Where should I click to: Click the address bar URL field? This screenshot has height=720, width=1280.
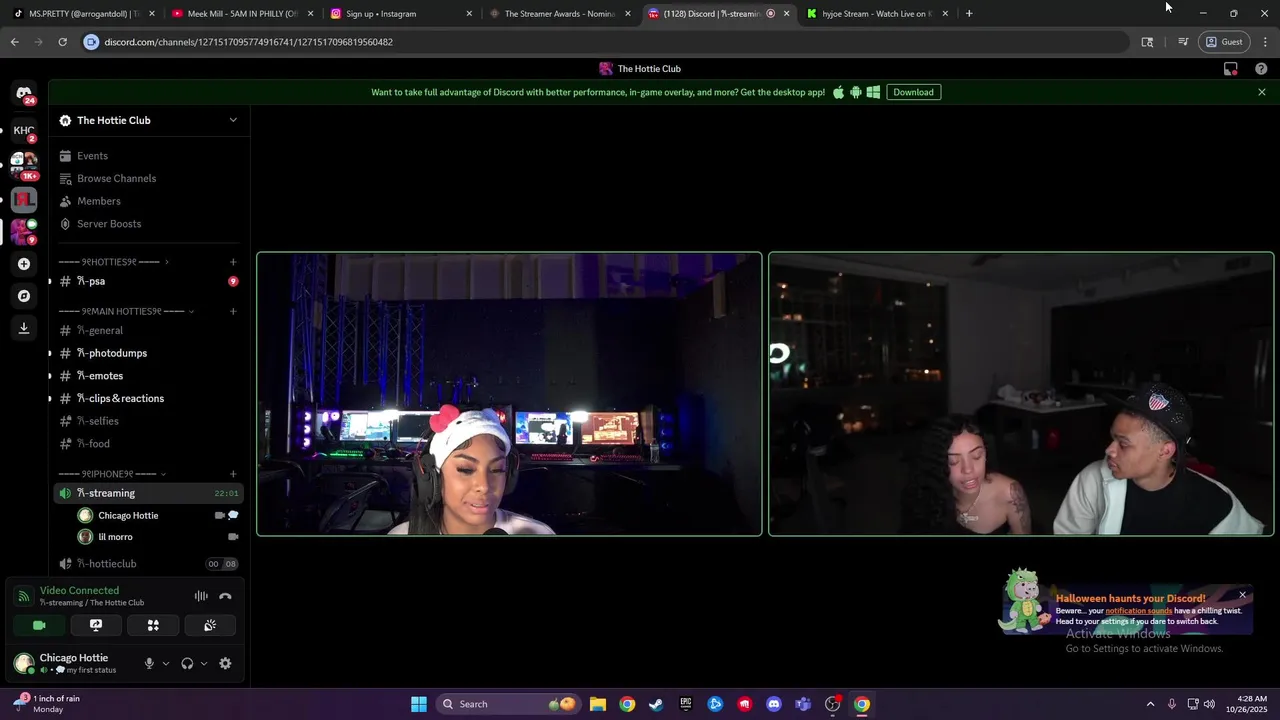pos(606,42)
